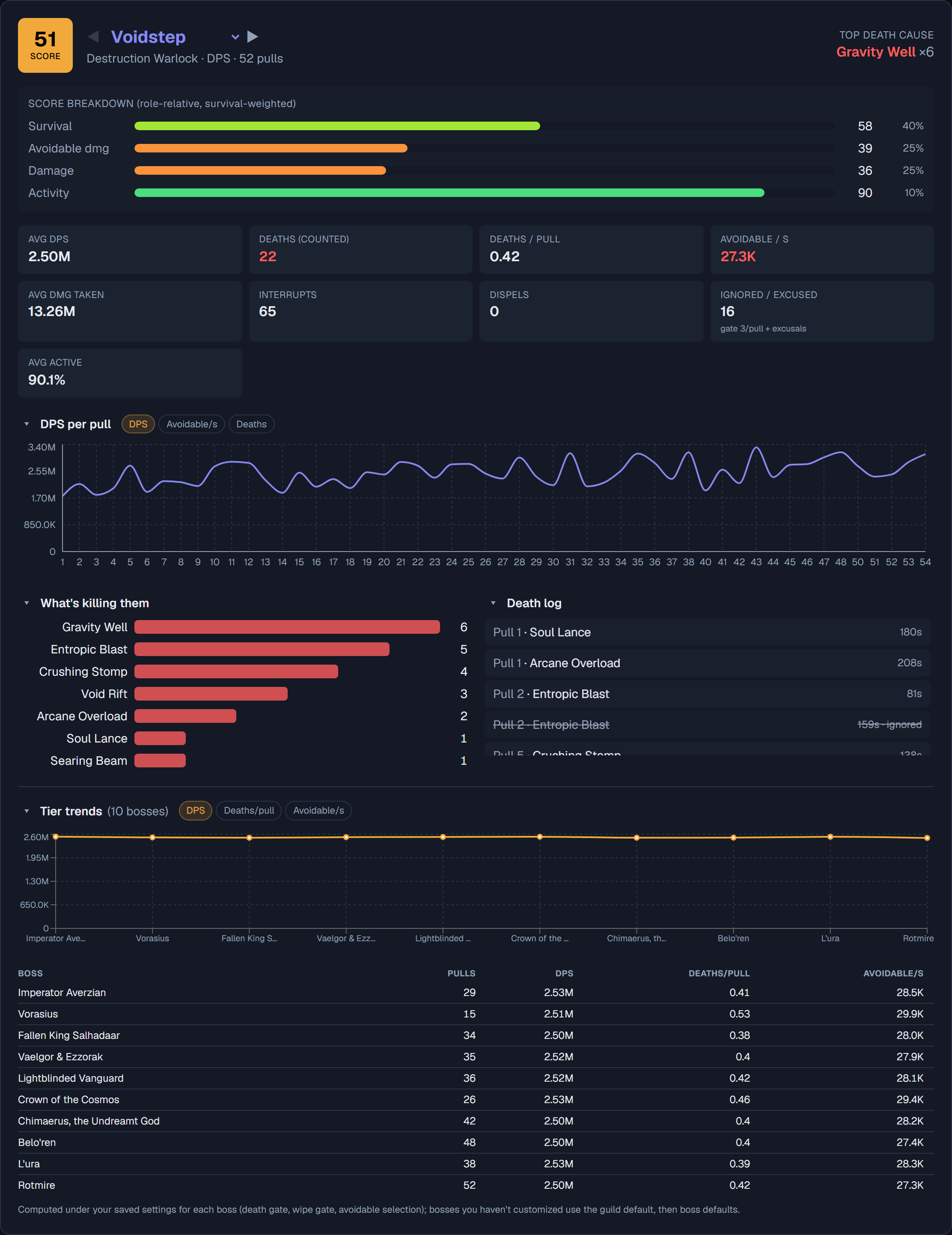Click pull 43 peak on DPS chart
This screenshot has height=1235, width=952.
tap(756, 448)
